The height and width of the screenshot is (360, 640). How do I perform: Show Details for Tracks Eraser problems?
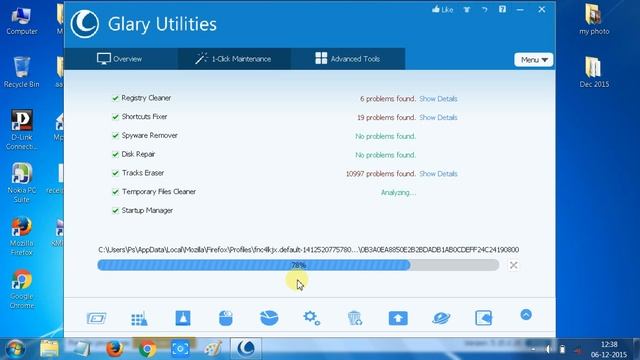coord(438,174)
